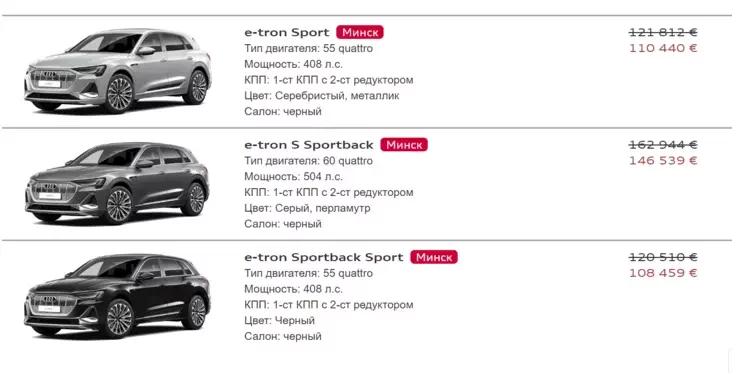Click the Минск badge beside e-tron S Sportback
732x373 pixels.
pyautogui.click(x=404, y=145)
